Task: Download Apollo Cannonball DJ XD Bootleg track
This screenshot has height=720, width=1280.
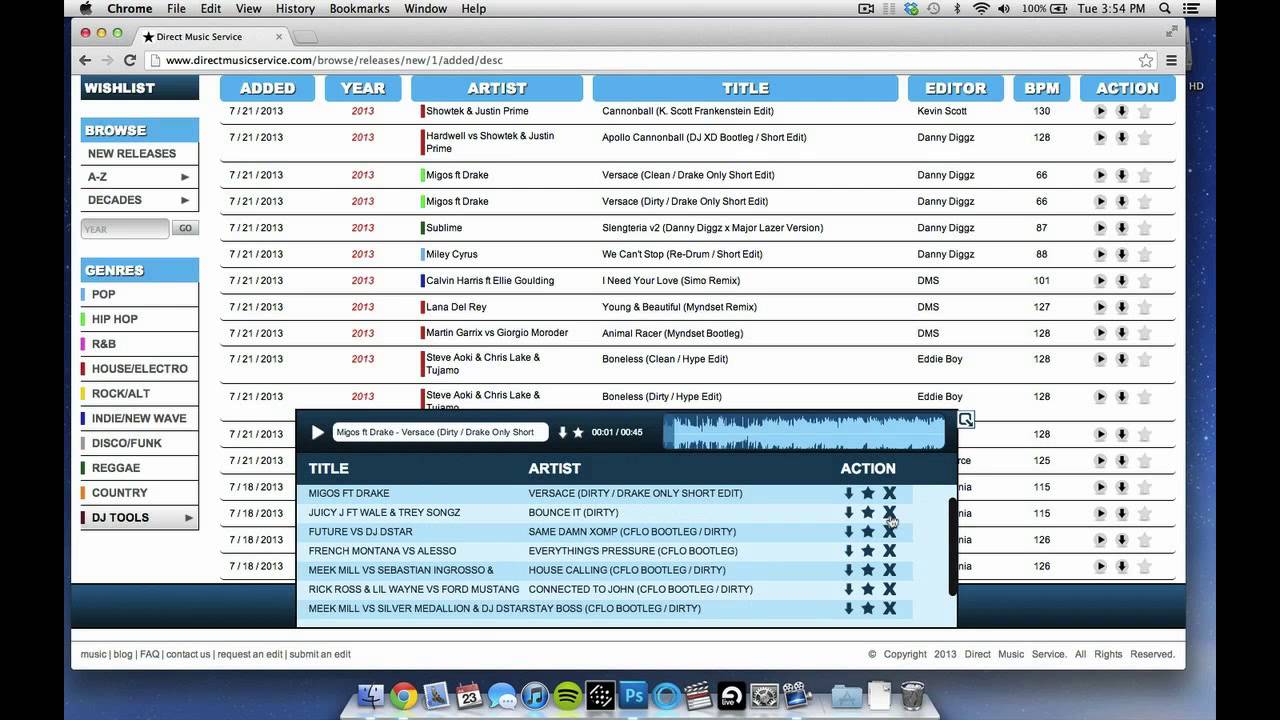Action: [x=1122, y=138]
